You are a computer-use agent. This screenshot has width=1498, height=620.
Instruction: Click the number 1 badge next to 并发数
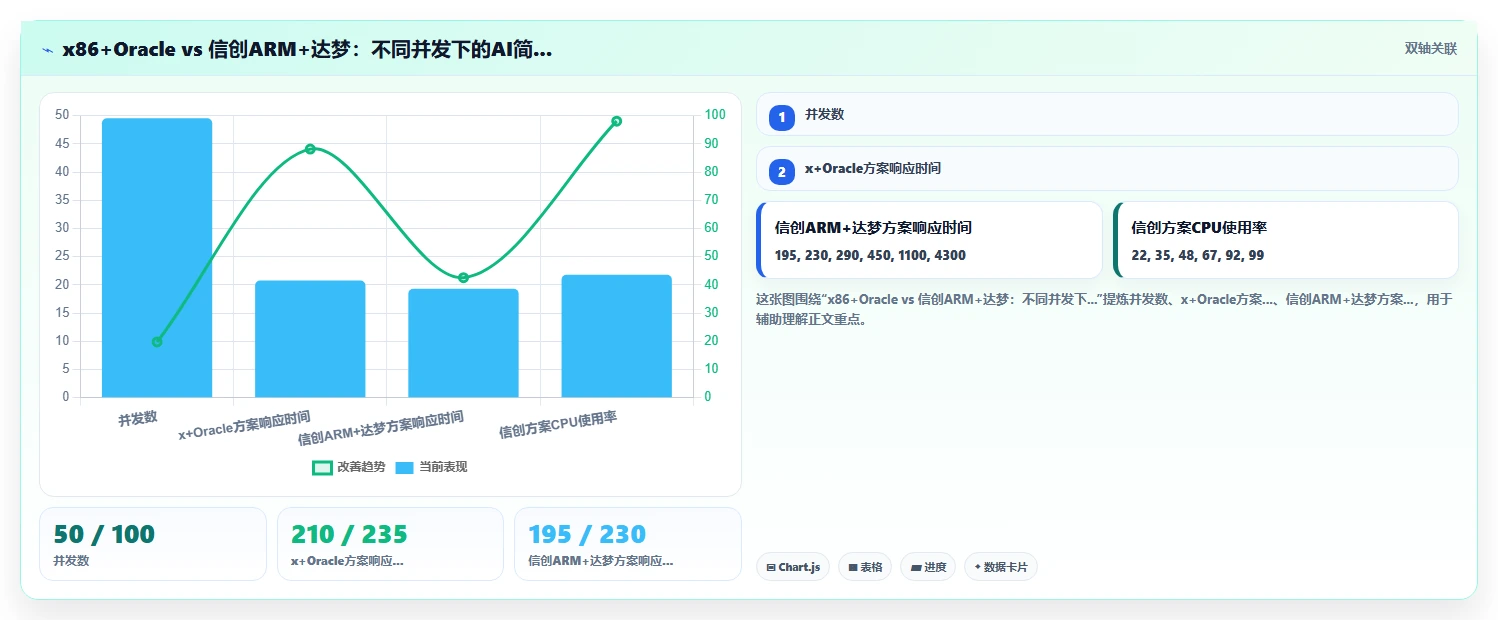point(782,117)
